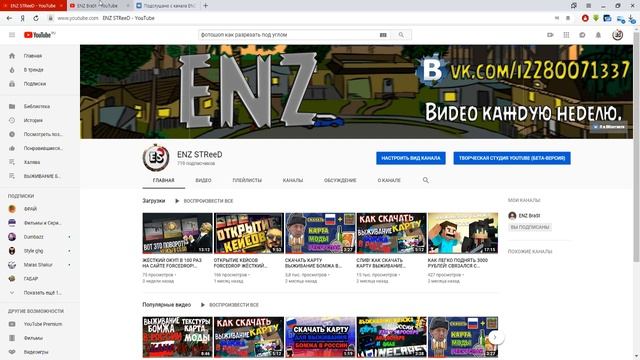The image size is (640, 360).
Task: Go back with the browser back arrow
Action: tap(9, 18)
